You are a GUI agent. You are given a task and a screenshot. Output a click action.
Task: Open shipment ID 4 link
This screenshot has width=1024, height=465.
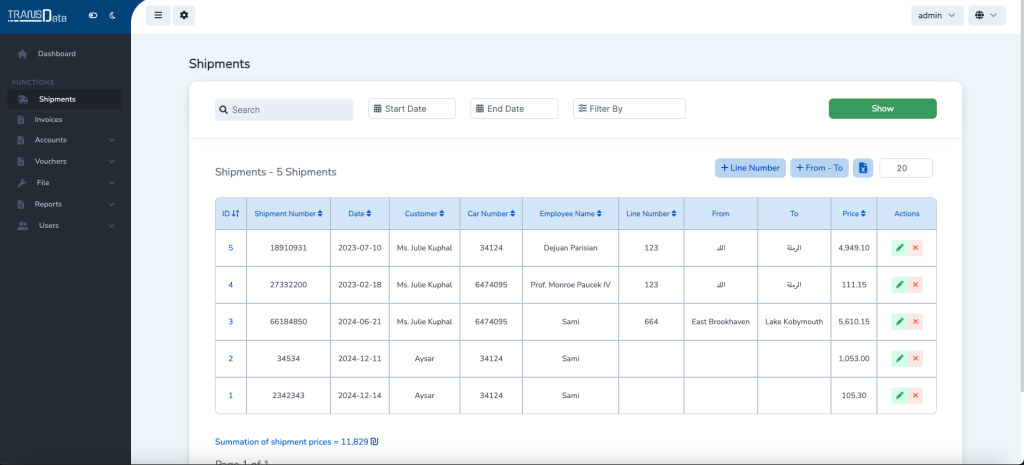[x=231, y=285]
